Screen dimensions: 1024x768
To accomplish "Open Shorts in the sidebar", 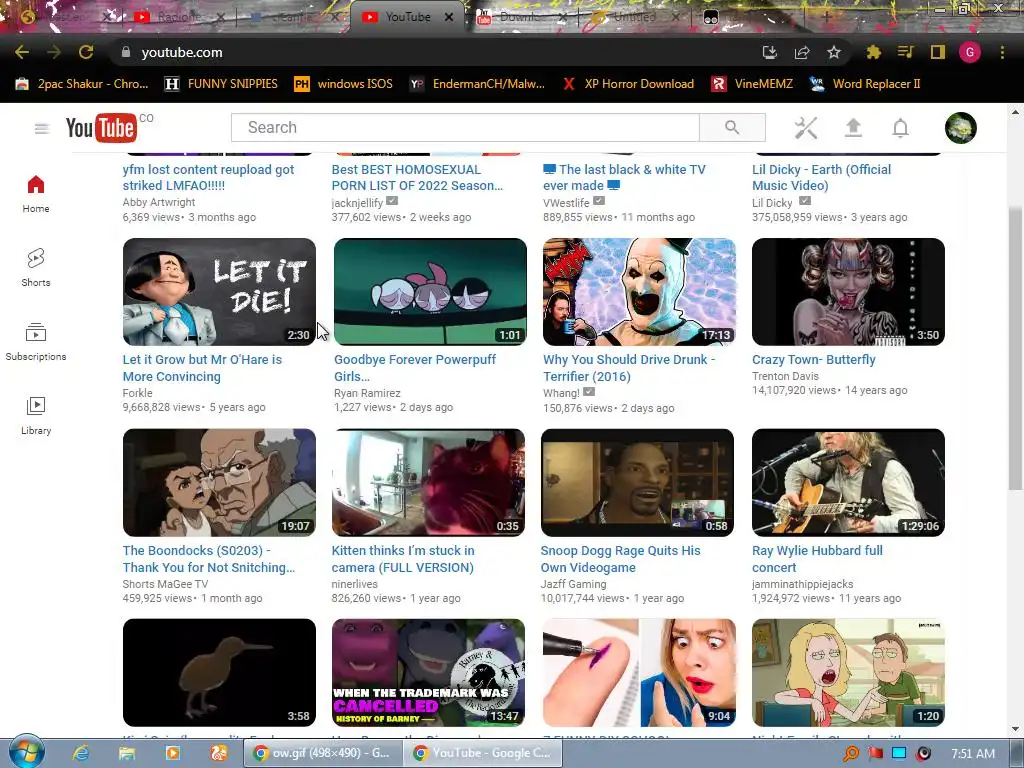I will click(x=36, y=268).
